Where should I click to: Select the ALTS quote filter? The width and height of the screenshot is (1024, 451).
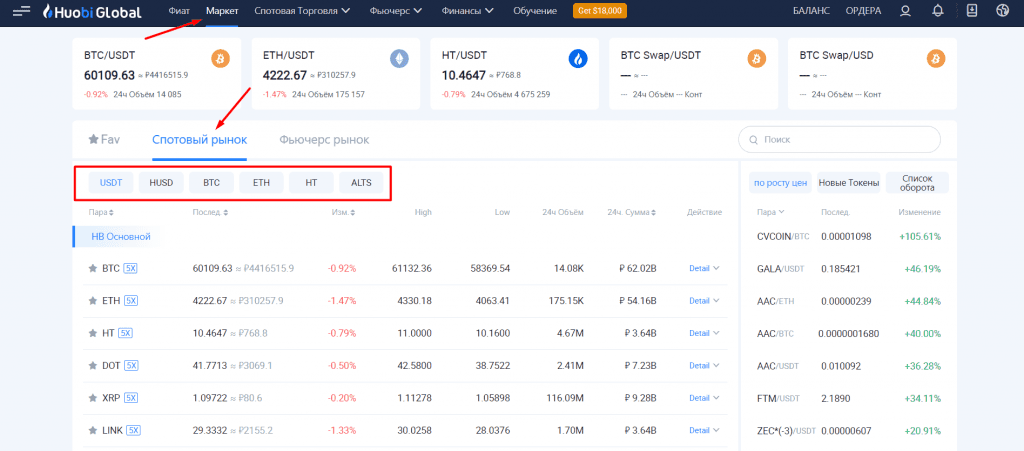pyautogui.click(x=361, y=183)
